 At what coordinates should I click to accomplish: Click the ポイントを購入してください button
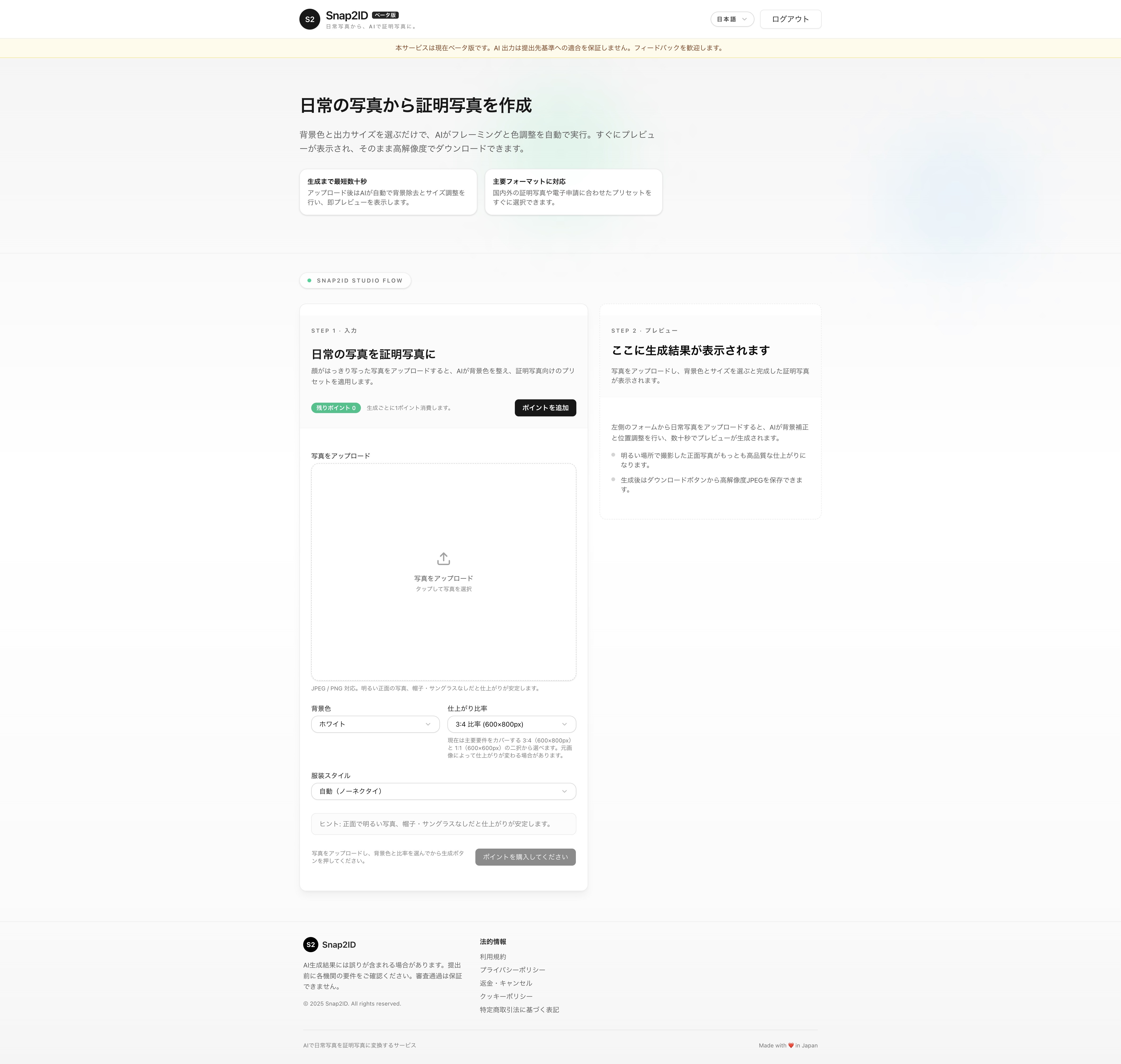pos(525,857)
